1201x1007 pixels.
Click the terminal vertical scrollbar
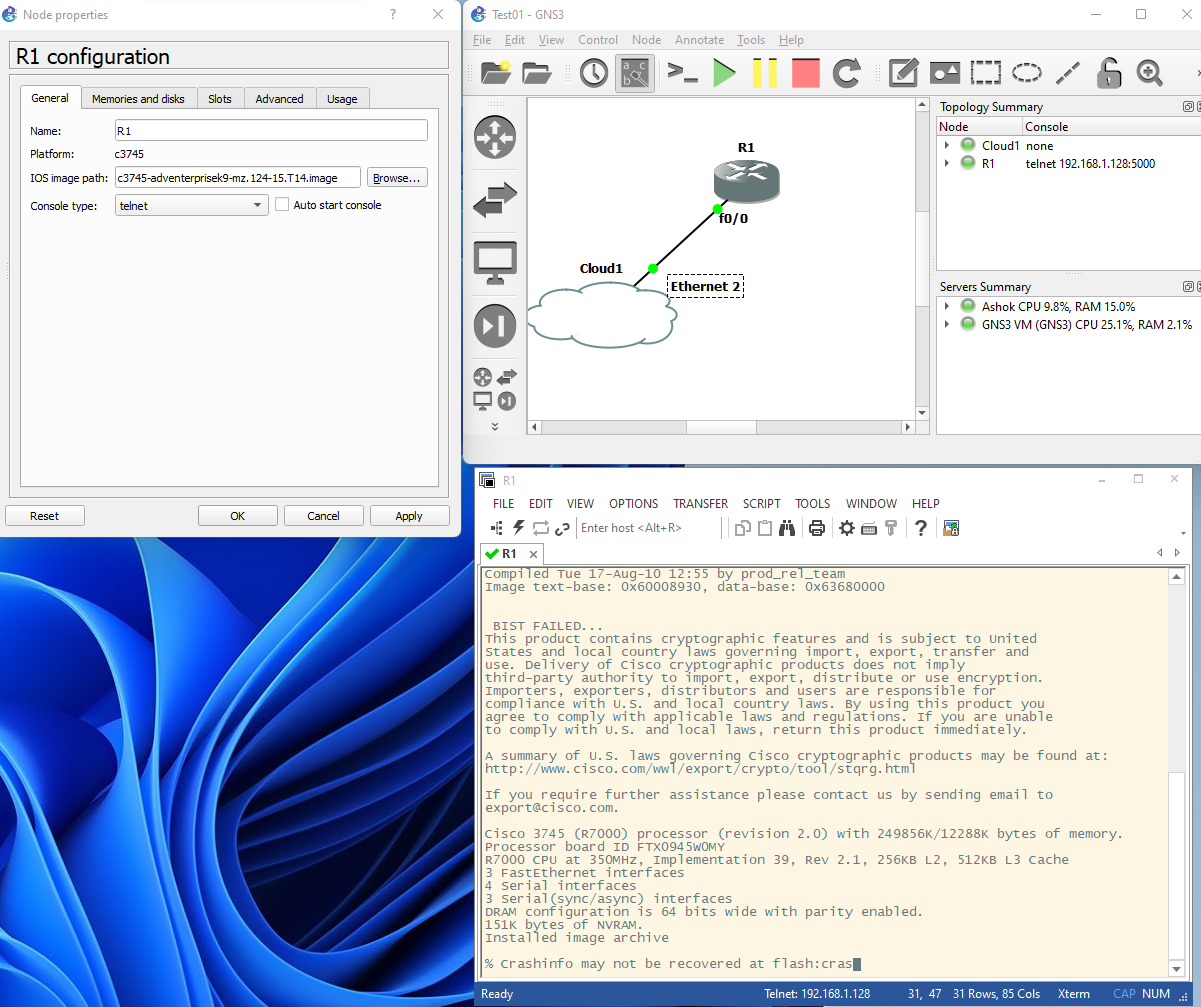click(x=1176, y=770)
